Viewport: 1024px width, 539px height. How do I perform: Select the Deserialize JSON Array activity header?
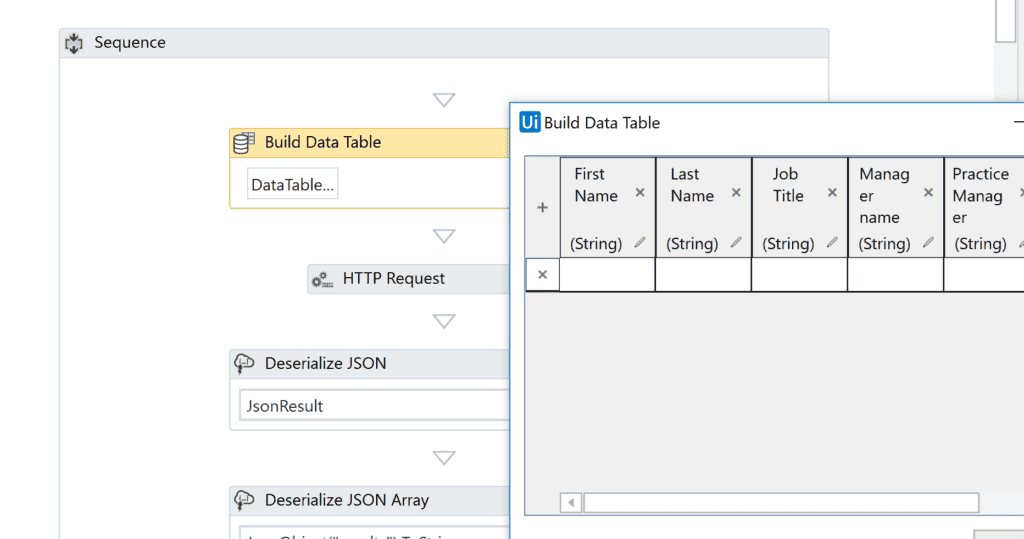pos(369,500)
